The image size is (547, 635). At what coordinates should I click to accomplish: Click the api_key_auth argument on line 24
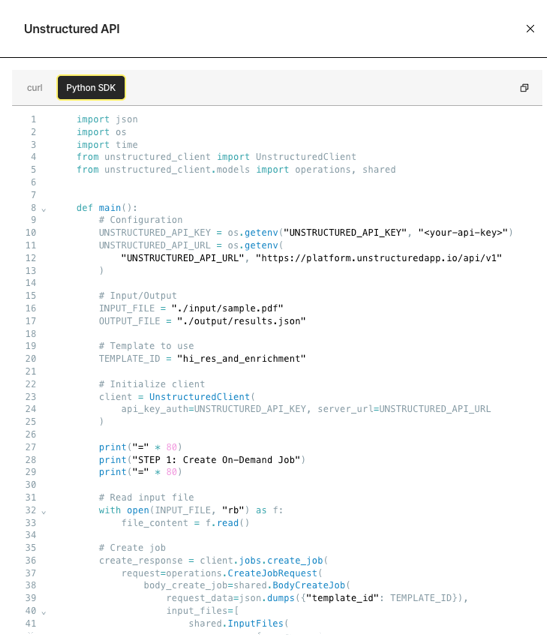coord(214,409)
